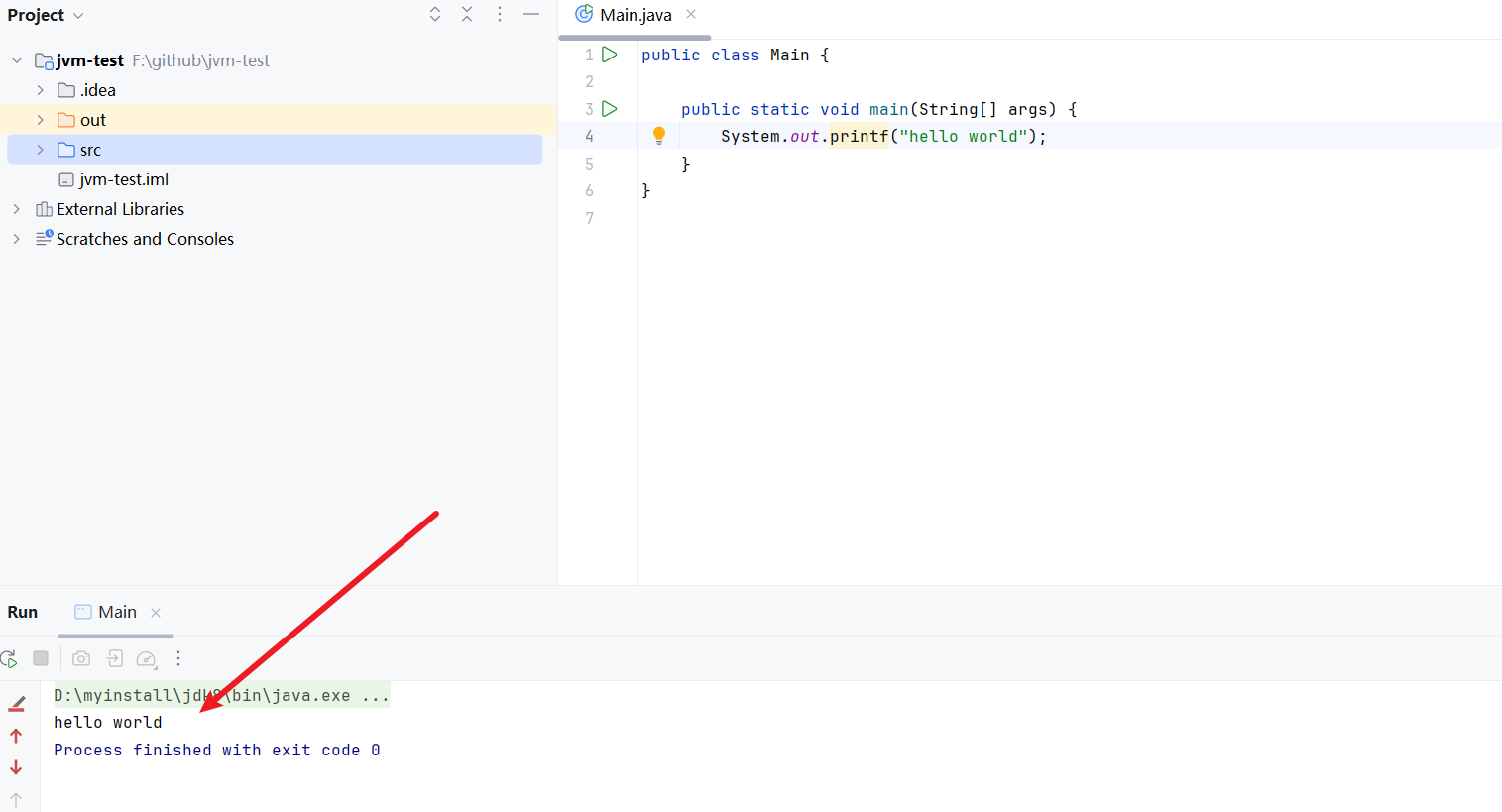Click the coverage gauge icon in Run toolbar
The width and height of the screenshot is (1502, 812).
click(147, 658)
